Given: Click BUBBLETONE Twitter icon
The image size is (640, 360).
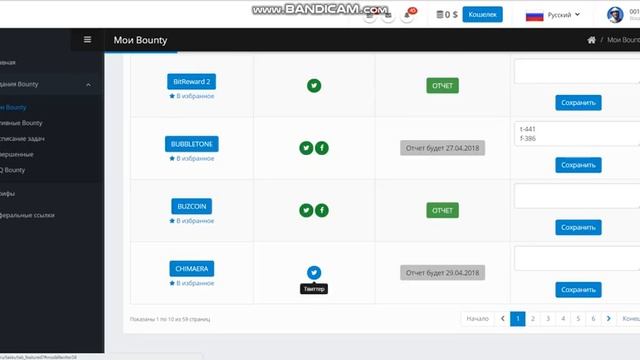Looking at the screenshot, I should (x=306, y=148).
